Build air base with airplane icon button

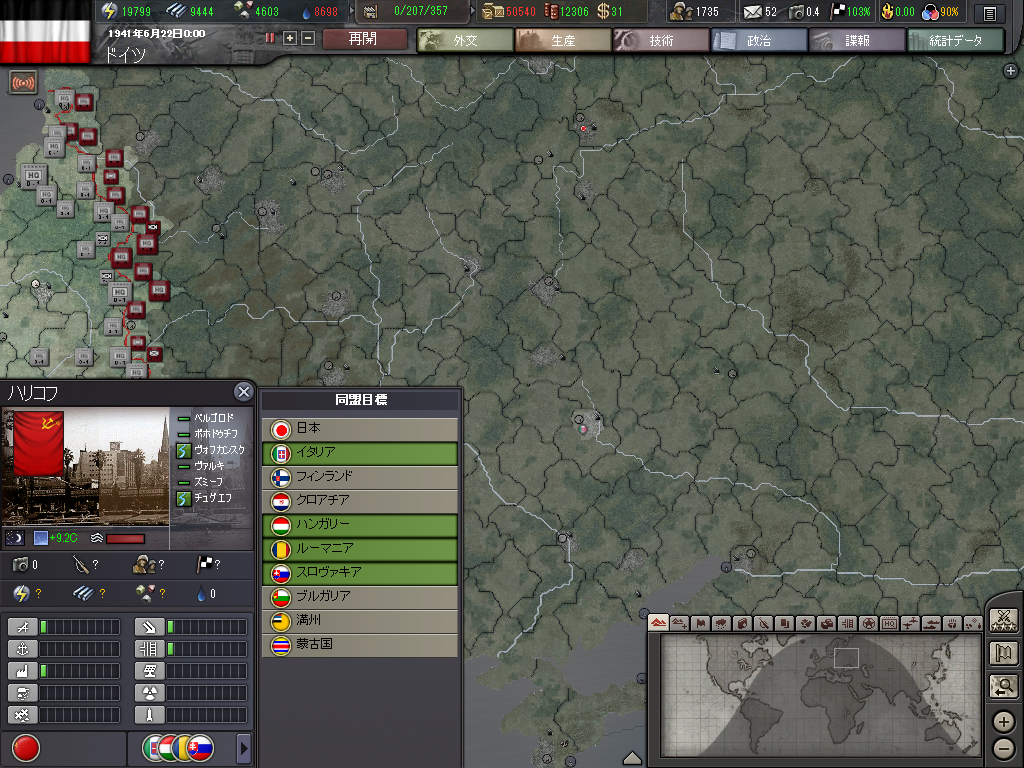point(22,628)
